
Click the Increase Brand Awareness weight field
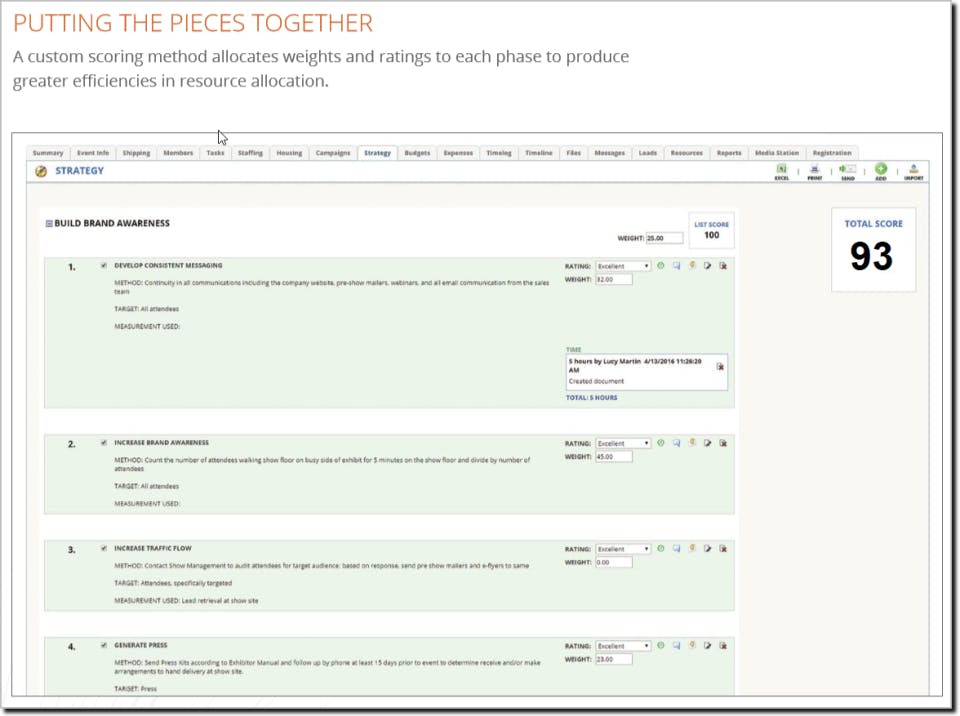tap(613, 457)
